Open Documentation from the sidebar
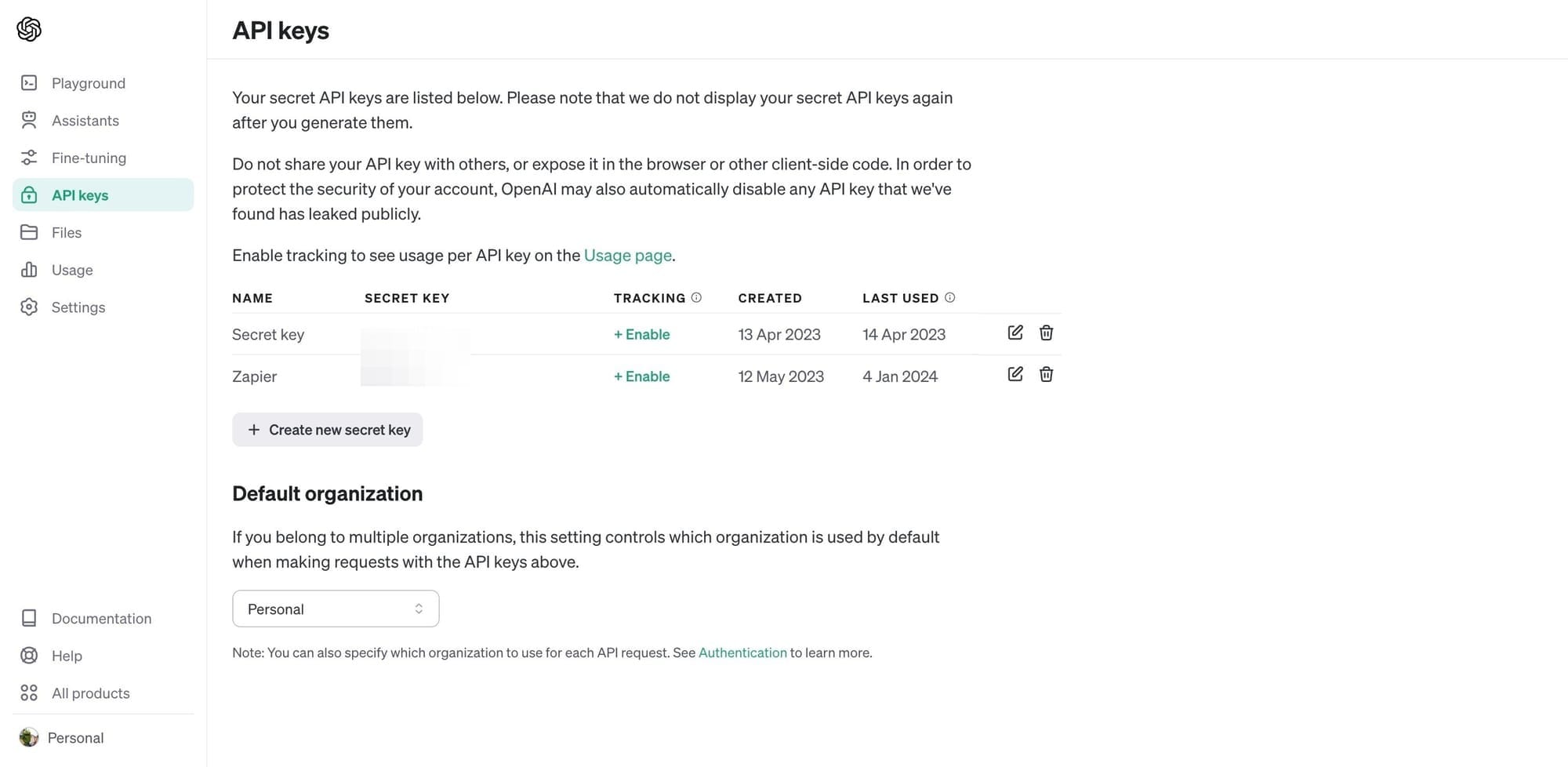 (101, 619)
